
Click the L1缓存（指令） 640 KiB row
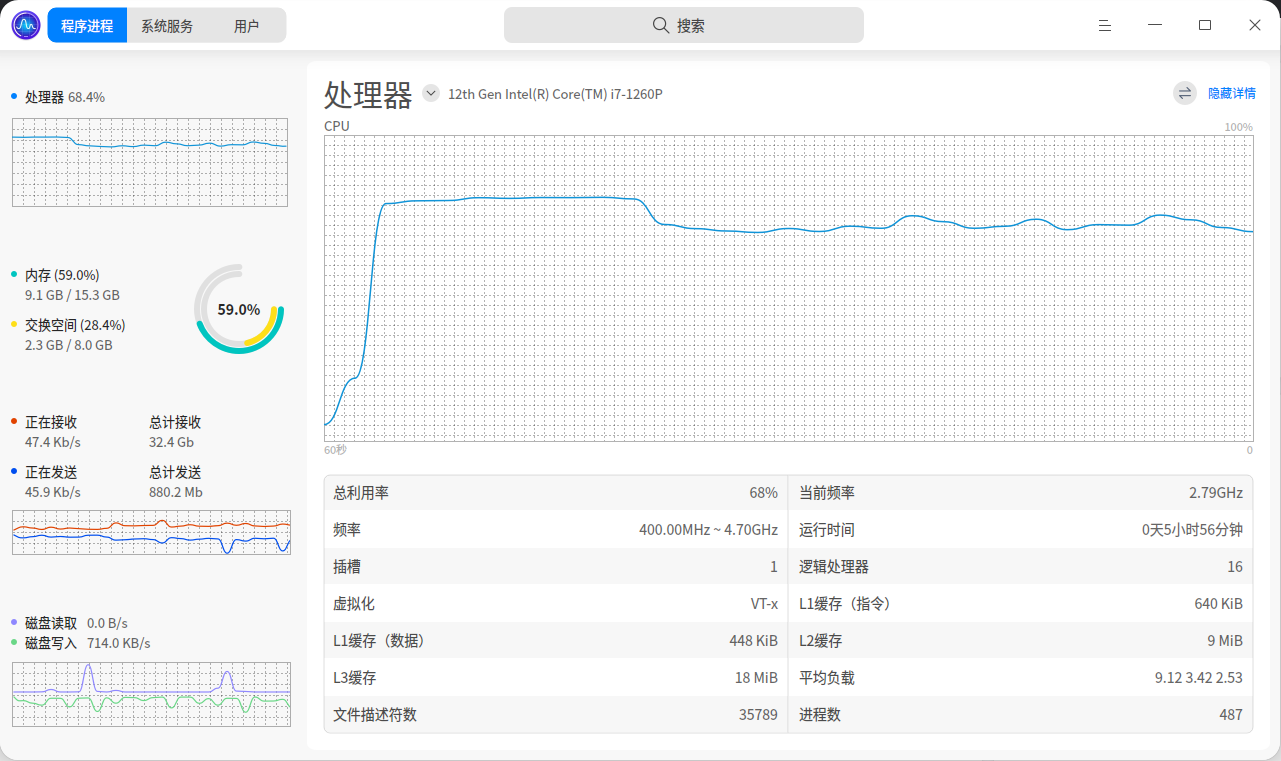tap(1021, 604)
